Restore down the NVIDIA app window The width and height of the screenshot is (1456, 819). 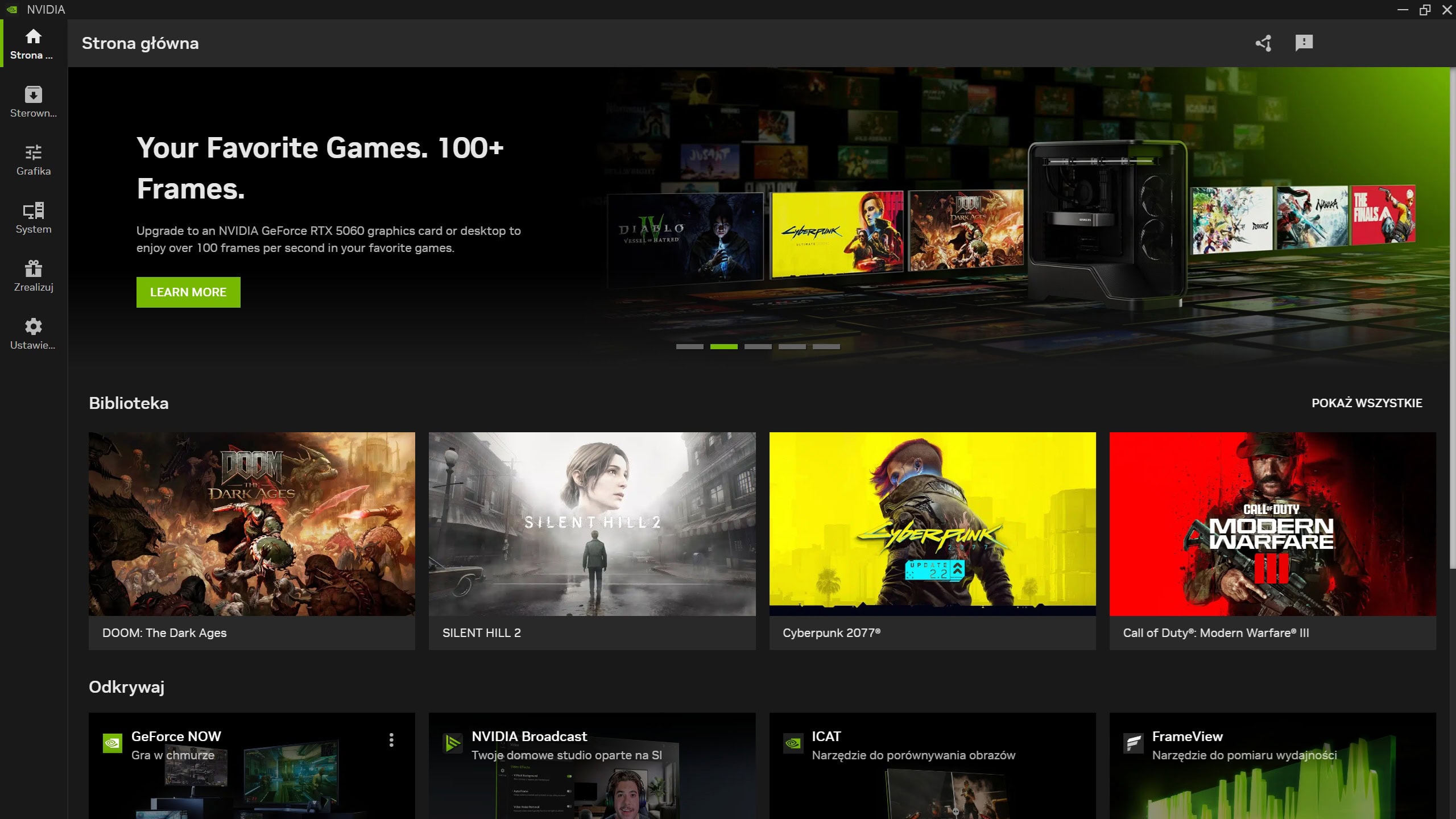pyautogui.click(x=1425, y=10)
